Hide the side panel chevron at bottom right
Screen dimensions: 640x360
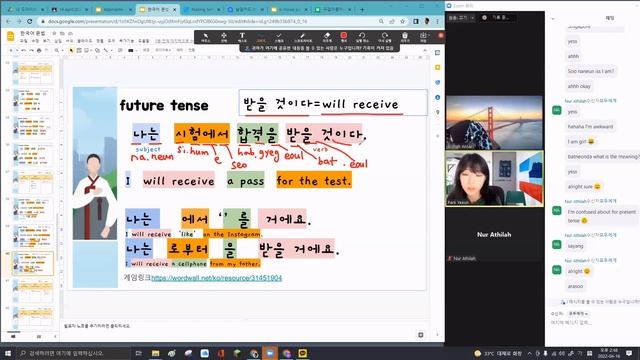[438, 335]
